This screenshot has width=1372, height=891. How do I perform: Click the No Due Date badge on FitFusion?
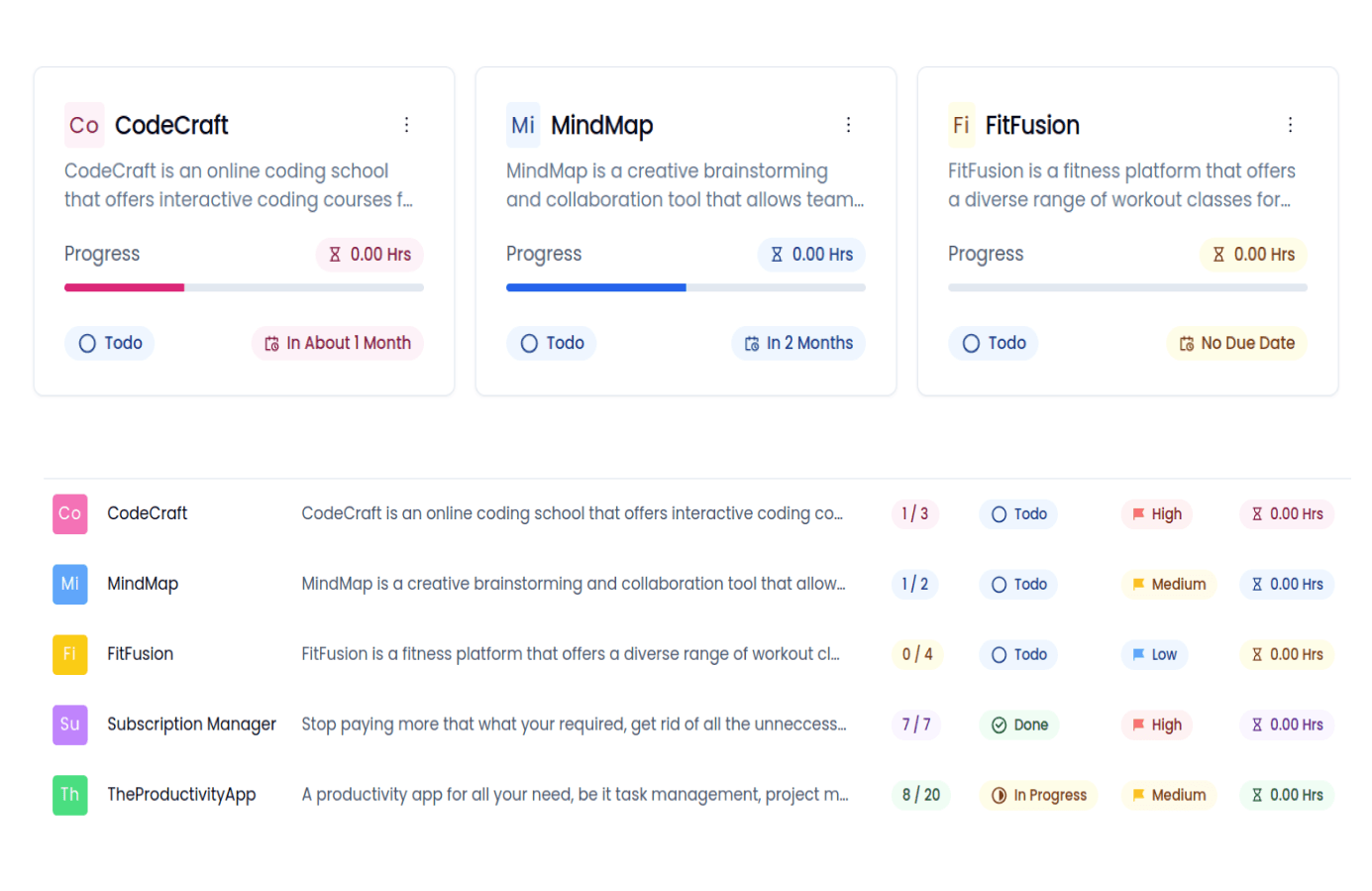tap(1236, 343)
